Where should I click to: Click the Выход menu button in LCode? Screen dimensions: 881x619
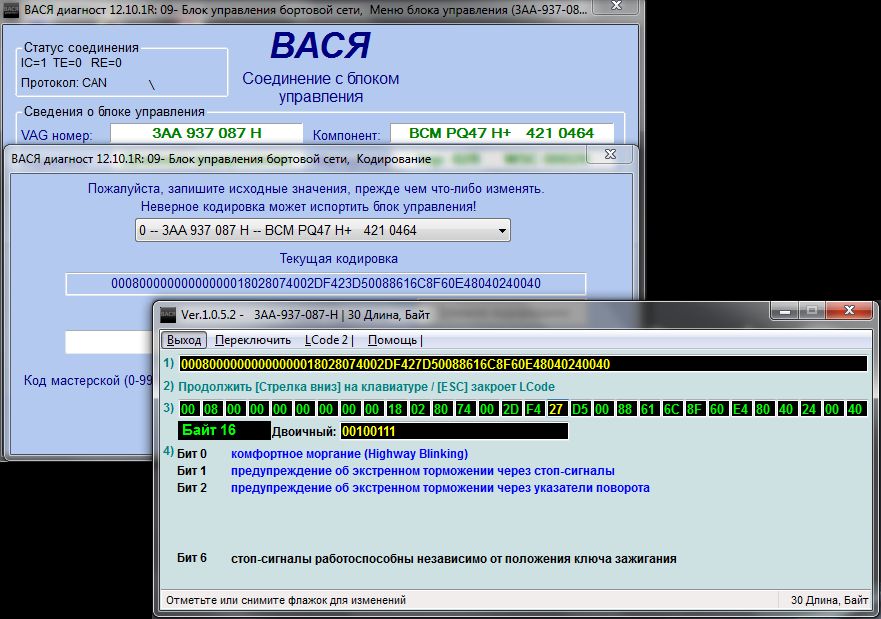coord(184,340)
